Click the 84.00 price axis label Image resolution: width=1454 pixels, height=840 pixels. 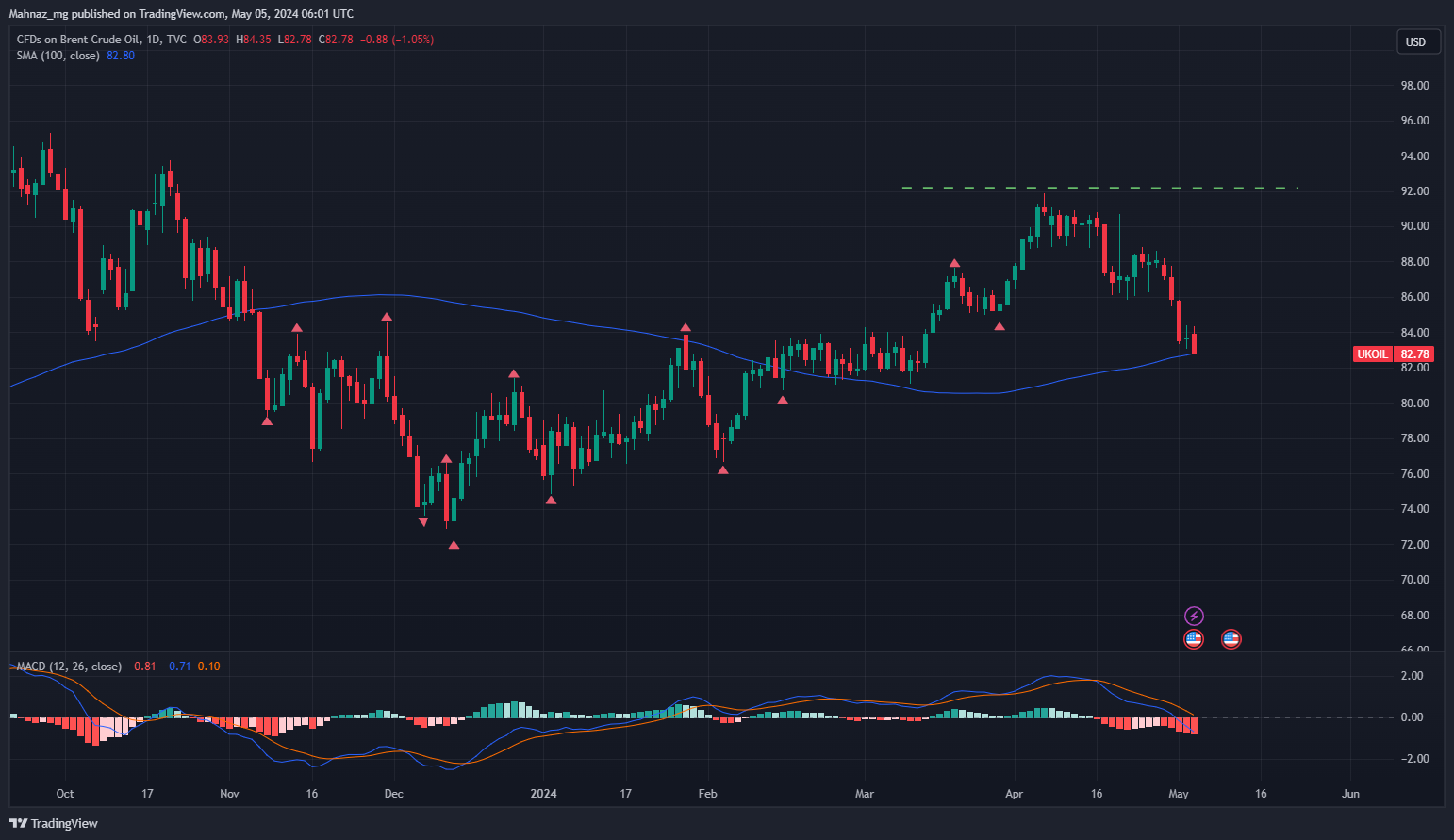click(1414, 333)
